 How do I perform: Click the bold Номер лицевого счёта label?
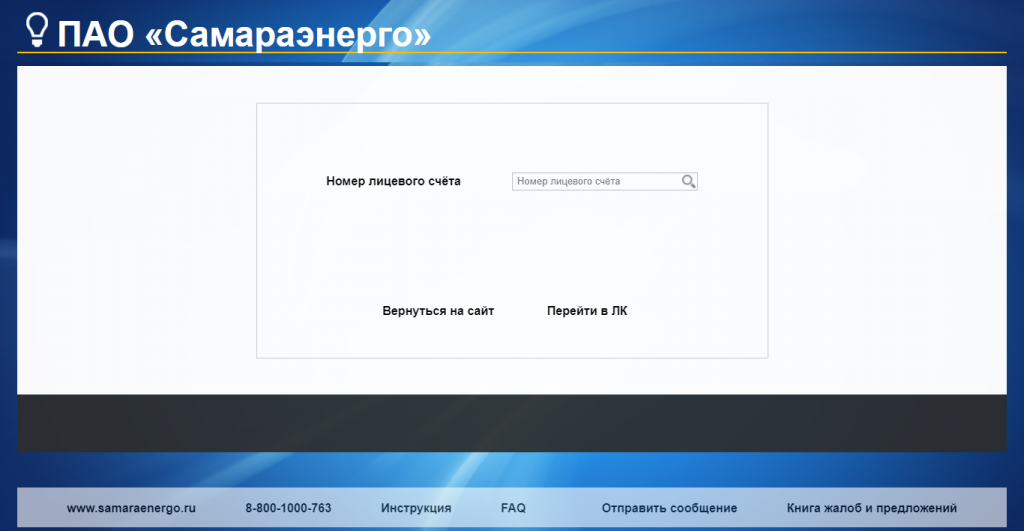click(393, 182)
